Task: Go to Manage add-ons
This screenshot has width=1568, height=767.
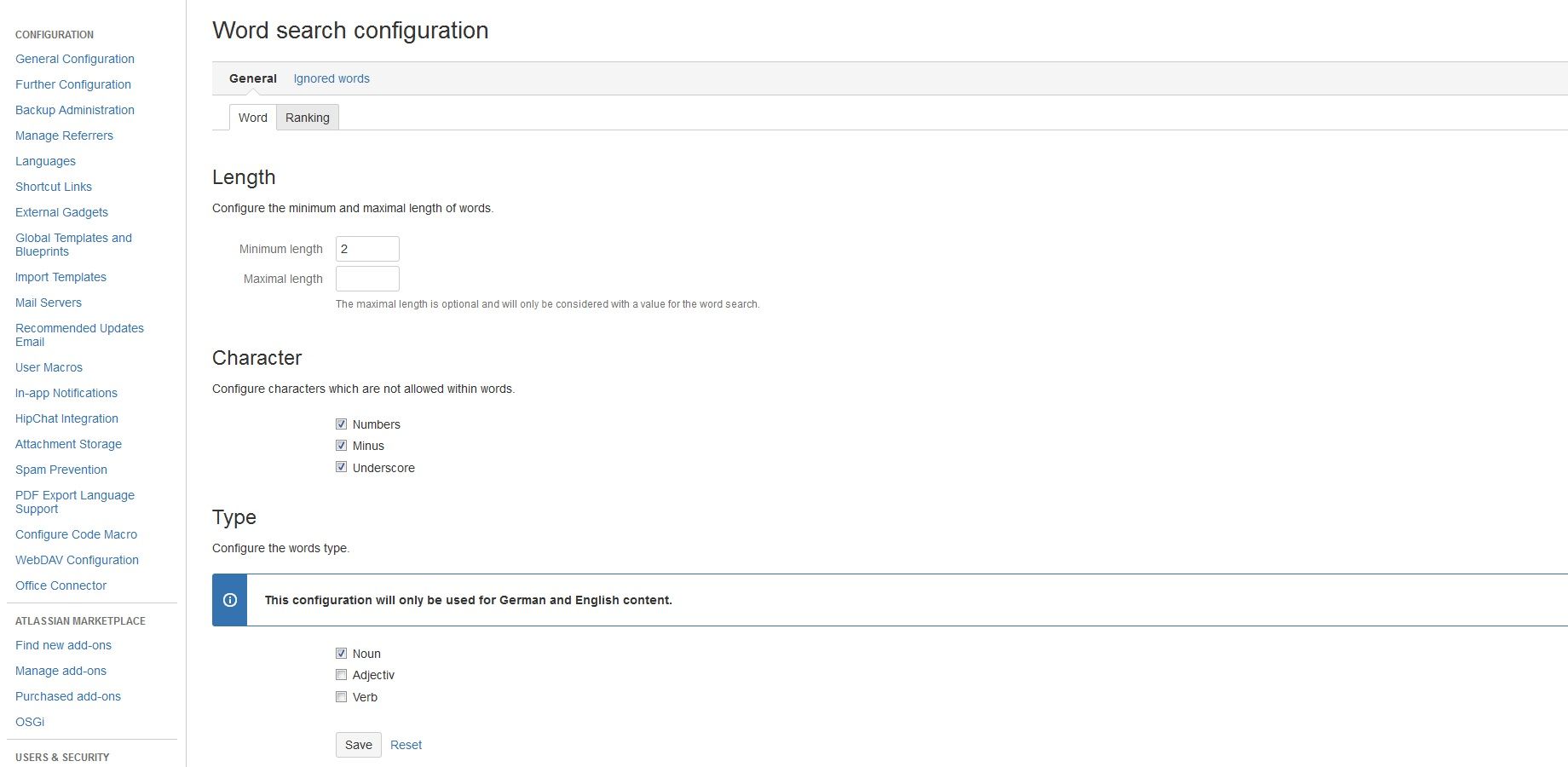Action: point(61,671)
